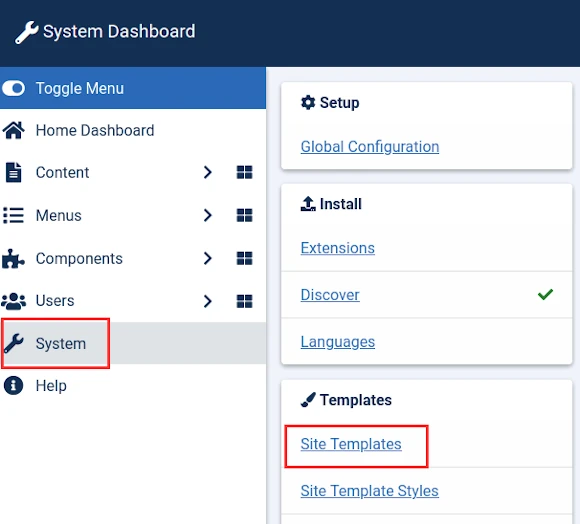Open the Content dashboard grid icon
The height and width of the screenshot is (524, 580).
click(x=244, y=172)
